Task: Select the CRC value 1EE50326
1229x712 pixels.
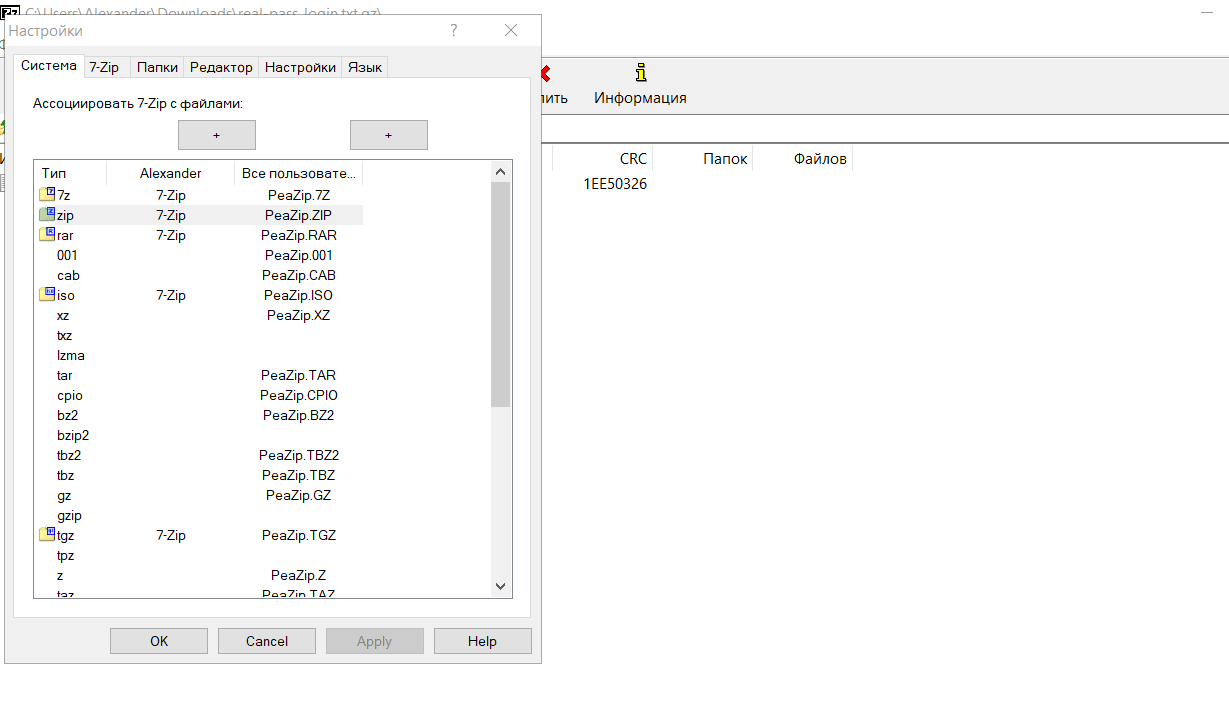Action: click(x=615, y=184)
